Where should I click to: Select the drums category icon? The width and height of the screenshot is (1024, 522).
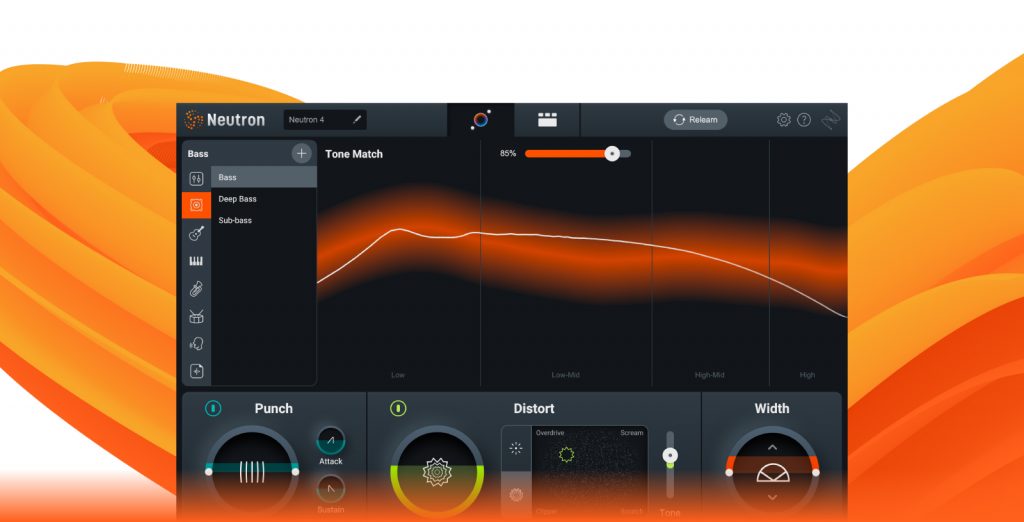196,316
